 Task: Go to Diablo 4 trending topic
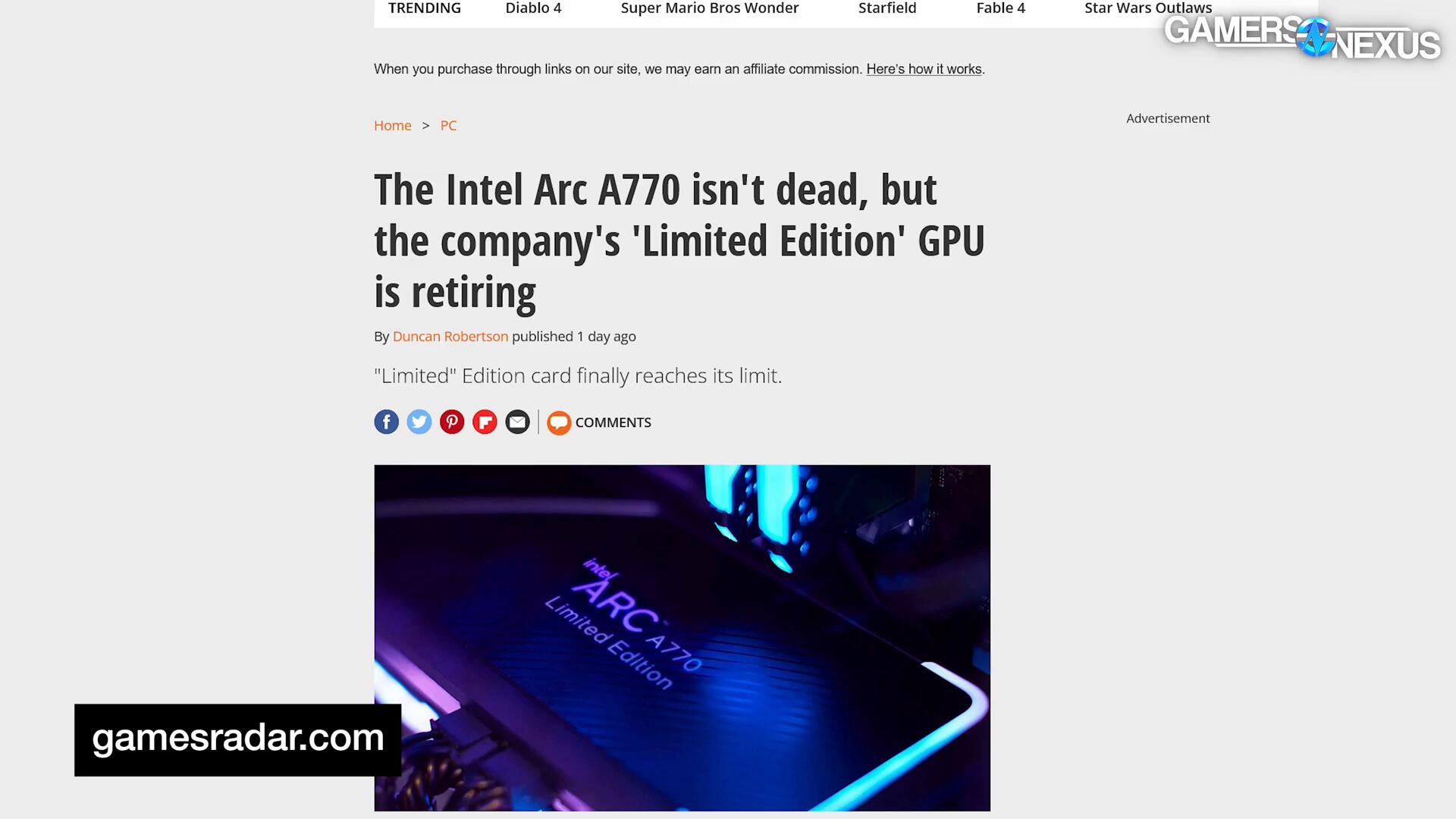[x=533, y=8]
